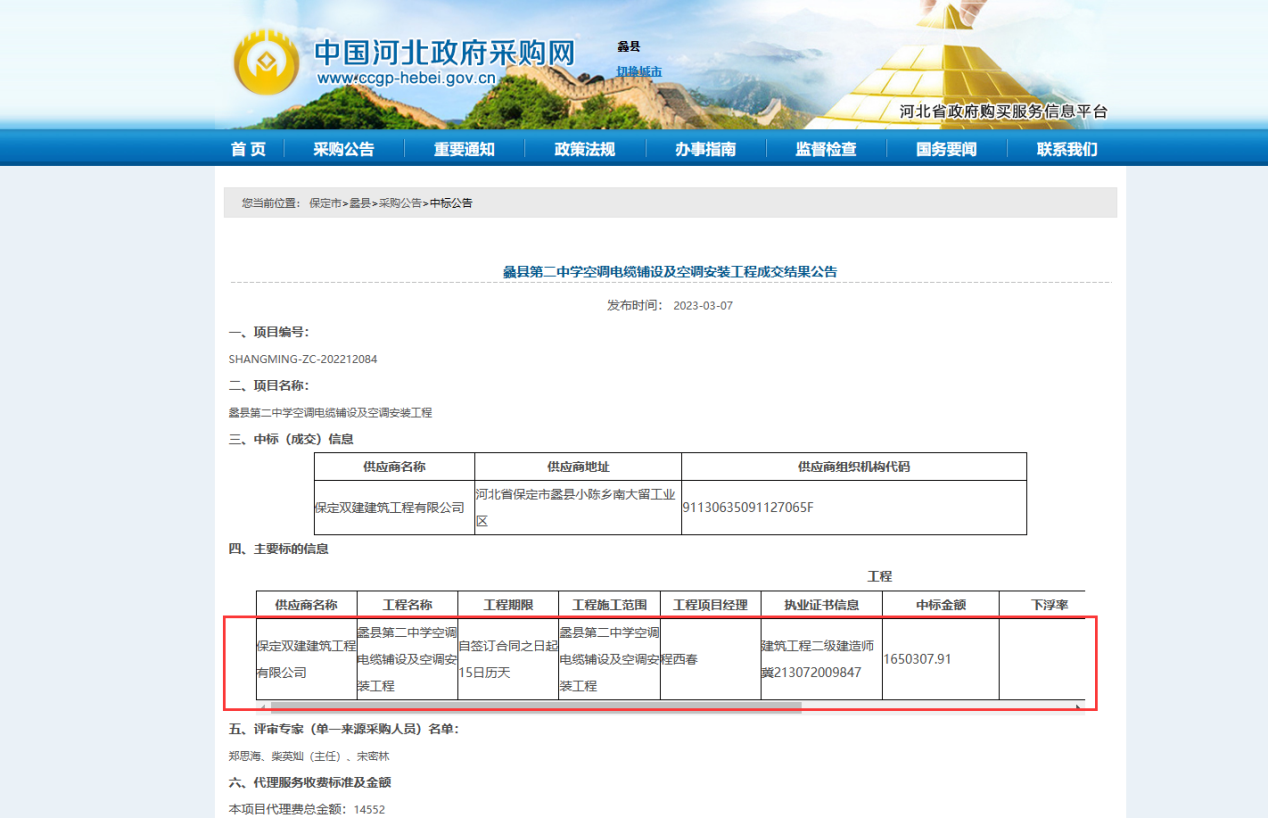The height and width of the screenshot is (818, 1268).
Task: Click the 工程 label above the table
Action: click(x=879, y=576)
